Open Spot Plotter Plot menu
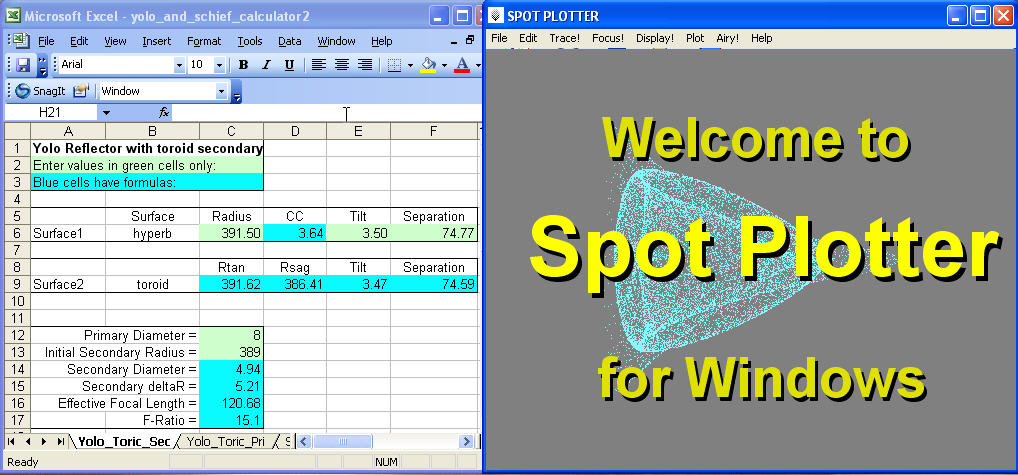The height and width of the screenshot is (475, 1018). (695, 38)
